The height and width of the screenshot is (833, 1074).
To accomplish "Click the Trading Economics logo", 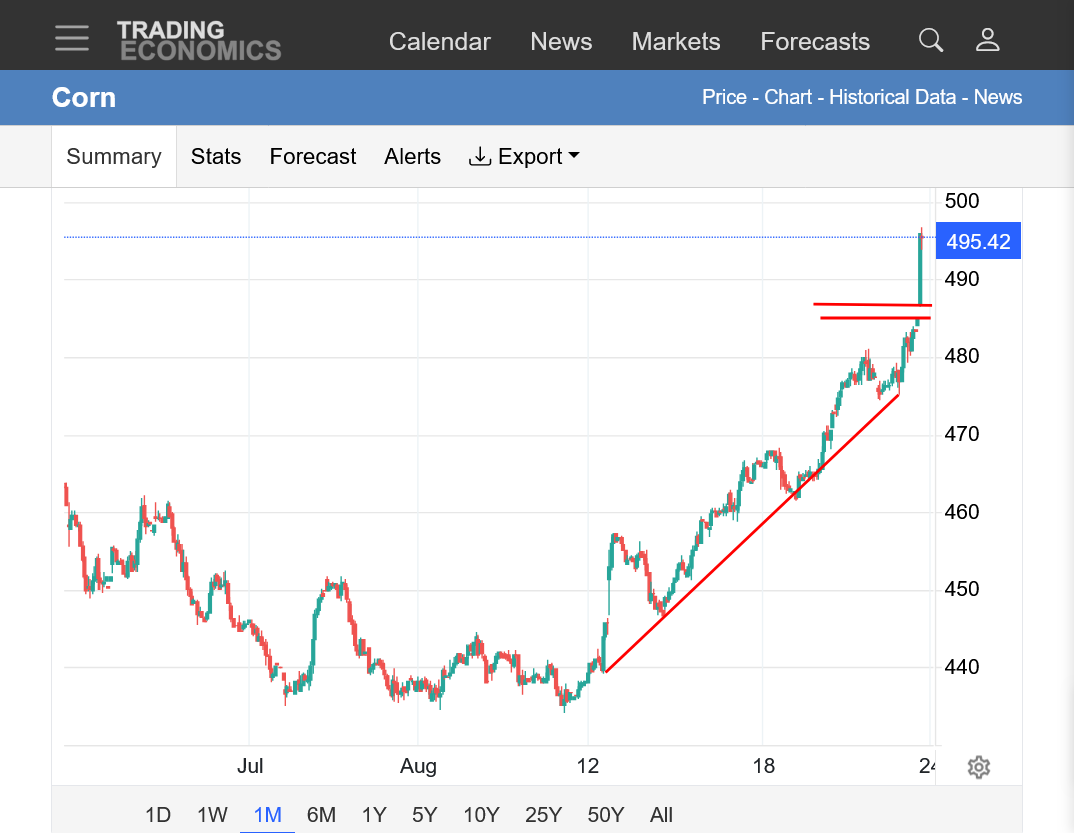I will tap(199, 40).
